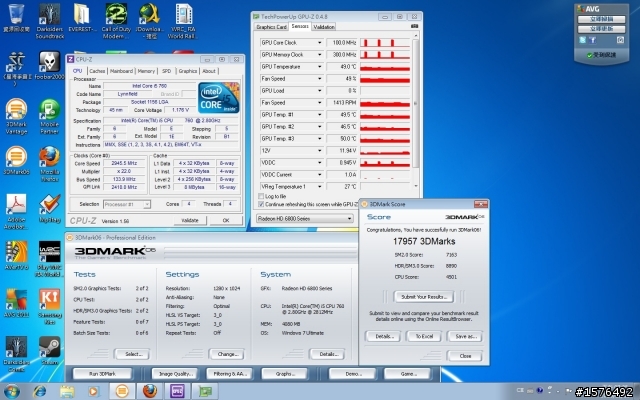Open Internet Explorer from the taskbar
Image resolution: width=640 pixels, height=400 pixels.
[40, 391]
